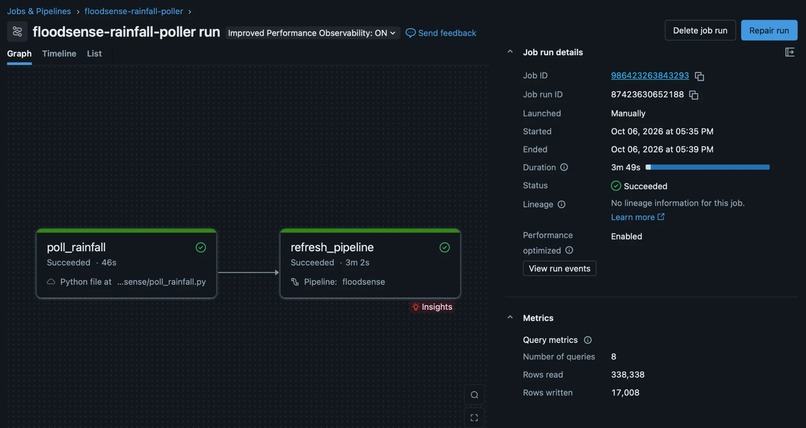Viewport: 806px width, 428px height.
Task: Click the Insights lightbulb icon
Action: tap(415, 307)
